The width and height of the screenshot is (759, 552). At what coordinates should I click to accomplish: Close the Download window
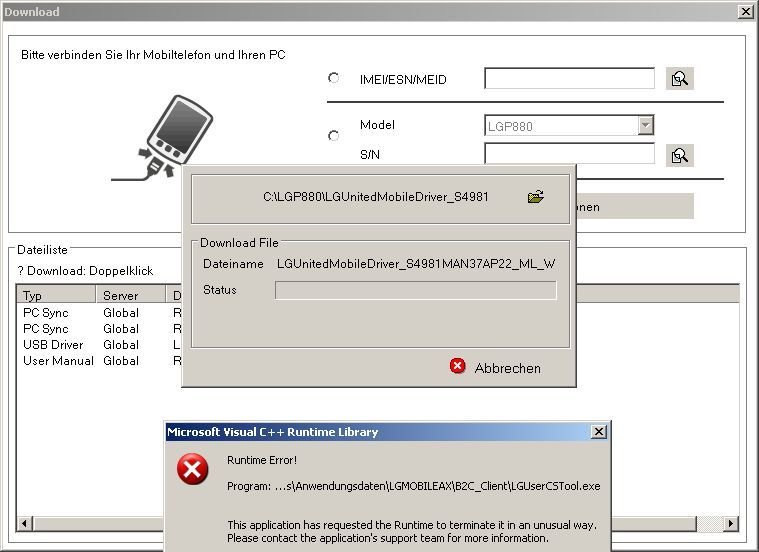[x=746, y=12]
